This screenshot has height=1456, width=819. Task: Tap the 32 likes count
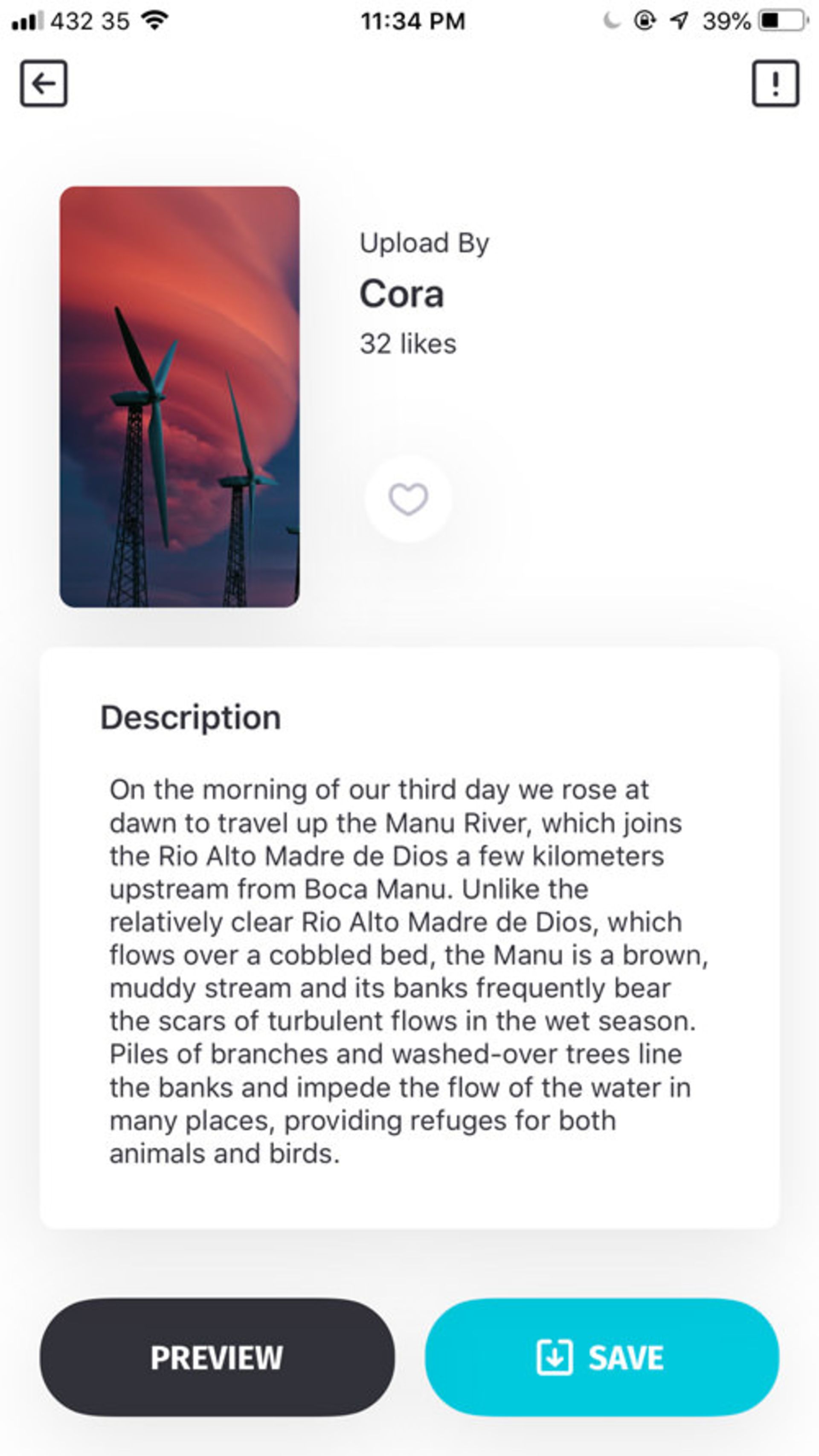[x=408, y=344]
